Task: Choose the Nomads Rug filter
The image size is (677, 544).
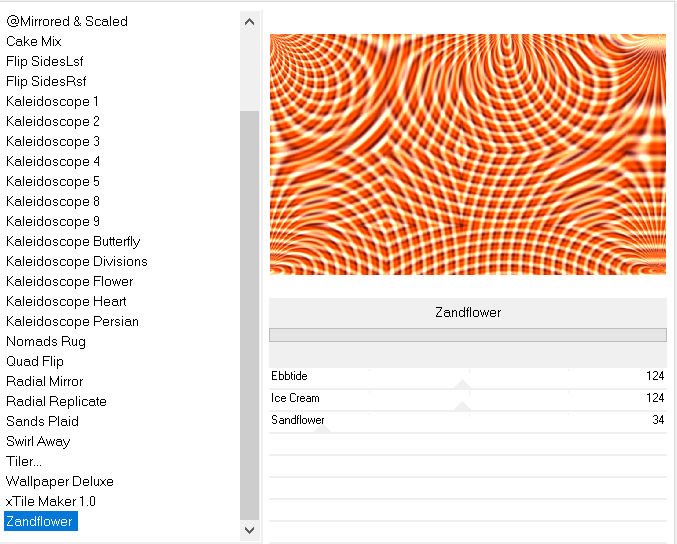Action: pyautogui.click(x=46, y=341)
